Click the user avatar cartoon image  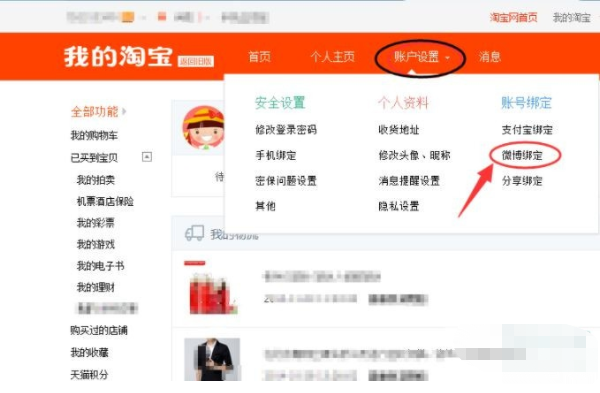point(203,127)
